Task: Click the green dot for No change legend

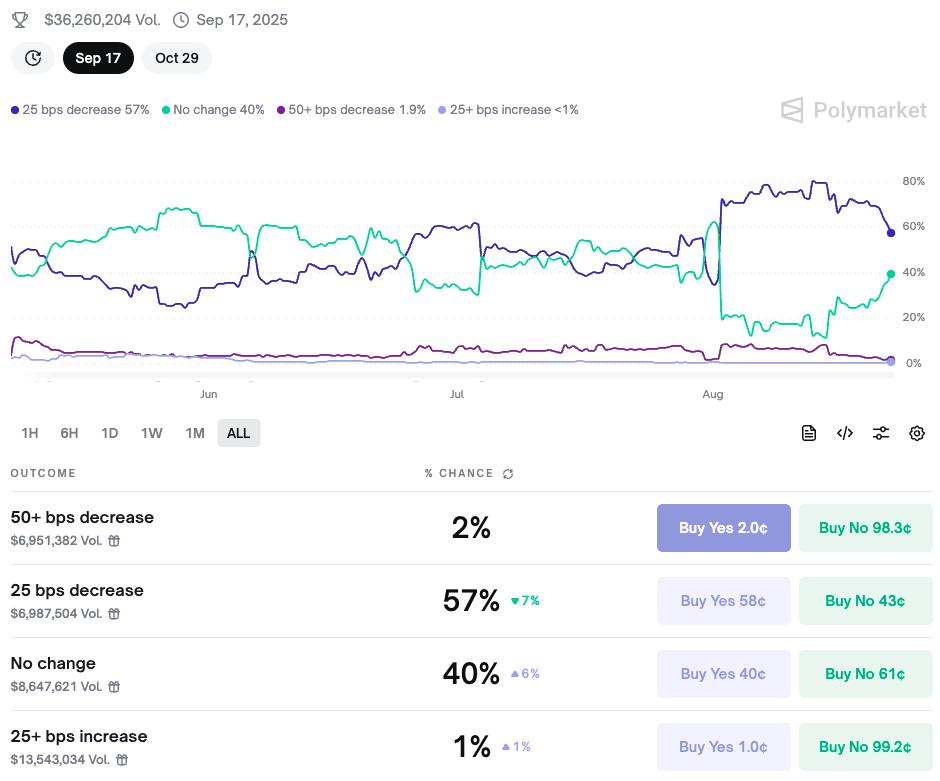Action: point(166,110)
